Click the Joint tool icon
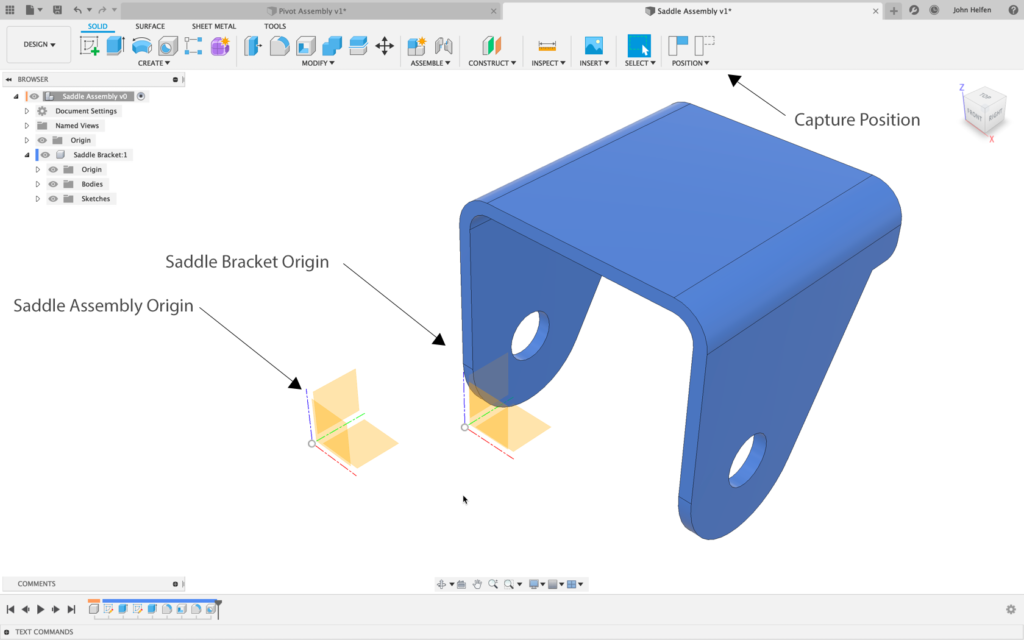Image resolution: width=1024 pixels, height=640 pixels. tap(443, 46)
